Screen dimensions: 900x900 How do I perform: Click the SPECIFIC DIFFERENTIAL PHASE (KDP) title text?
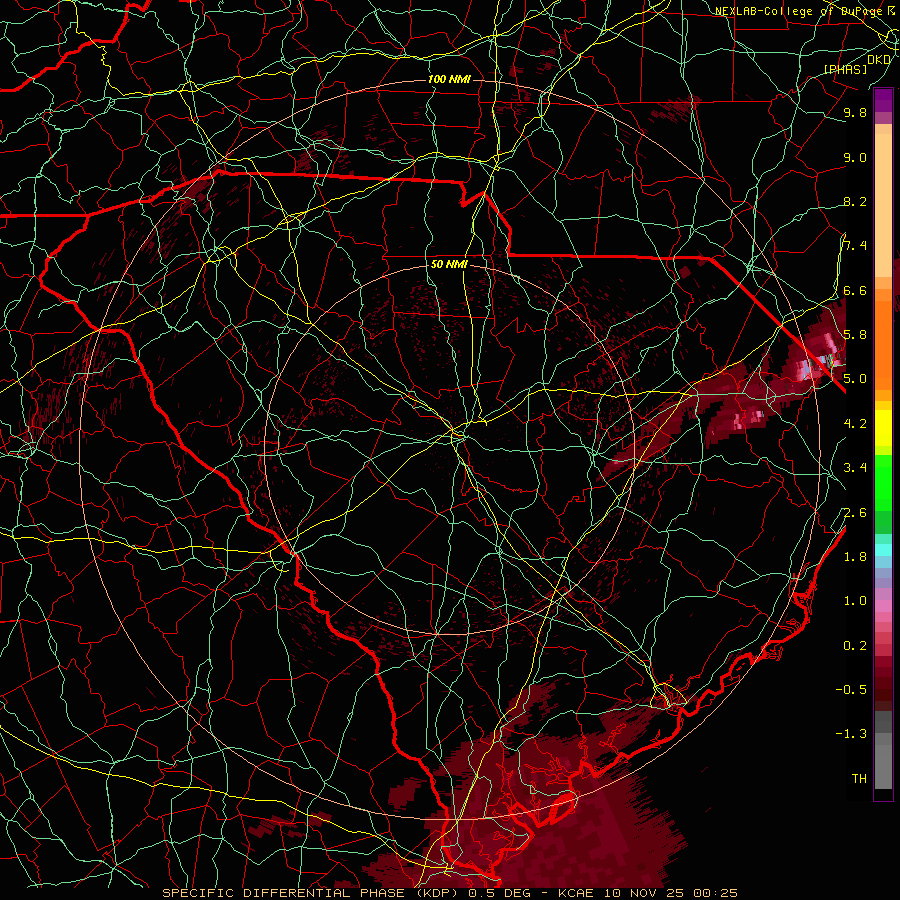312,893
